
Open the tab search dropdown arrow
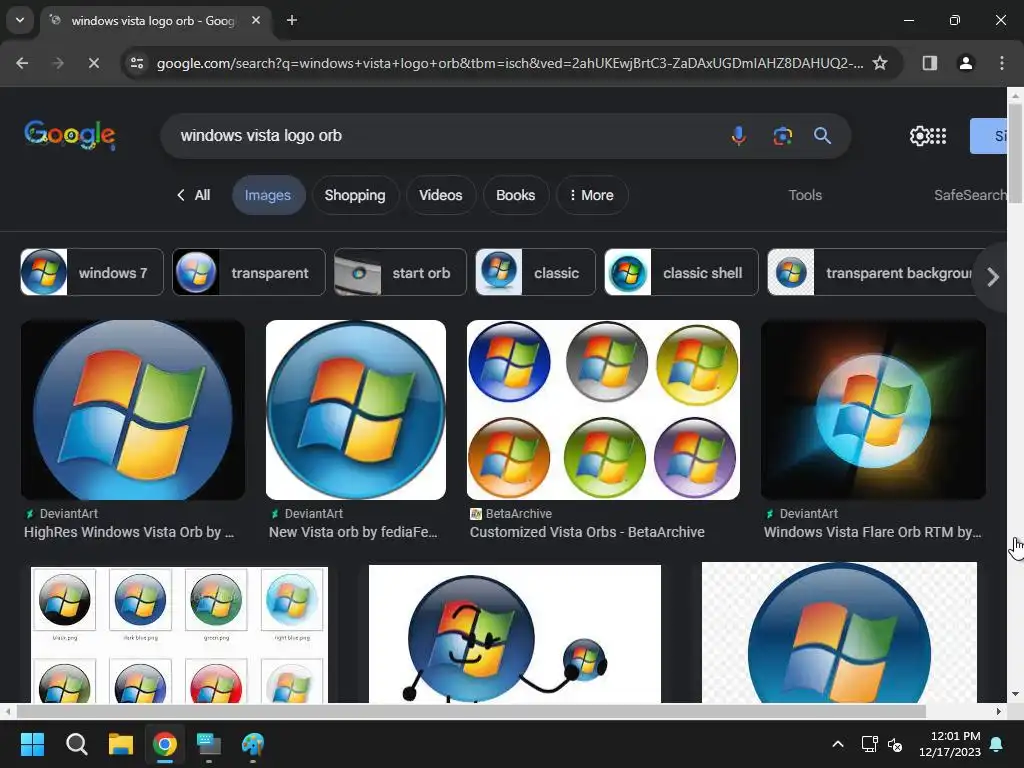click(x=20, y=20)
